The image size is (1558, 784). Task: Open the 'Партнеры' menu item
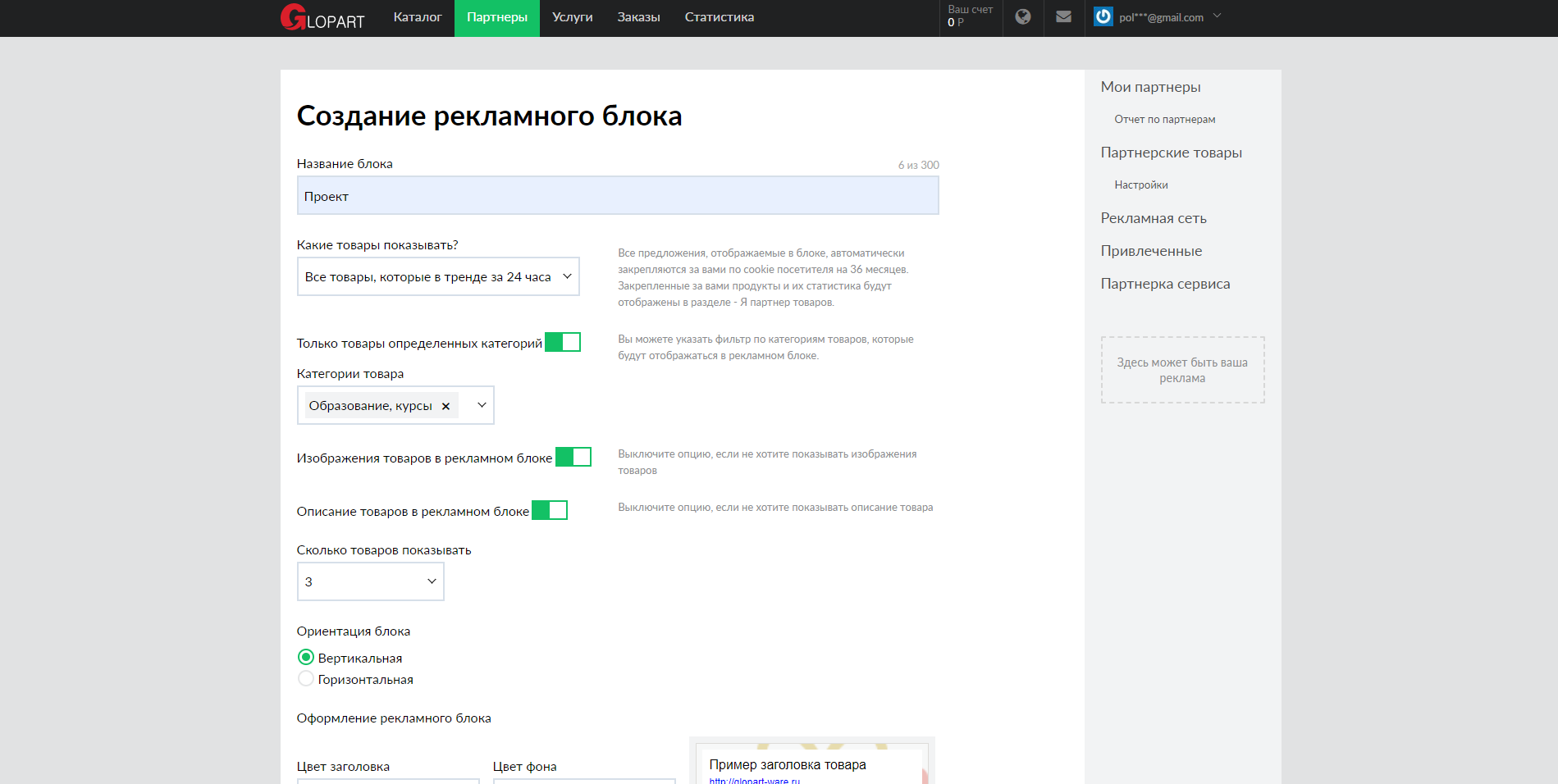[x=497, y=17]
